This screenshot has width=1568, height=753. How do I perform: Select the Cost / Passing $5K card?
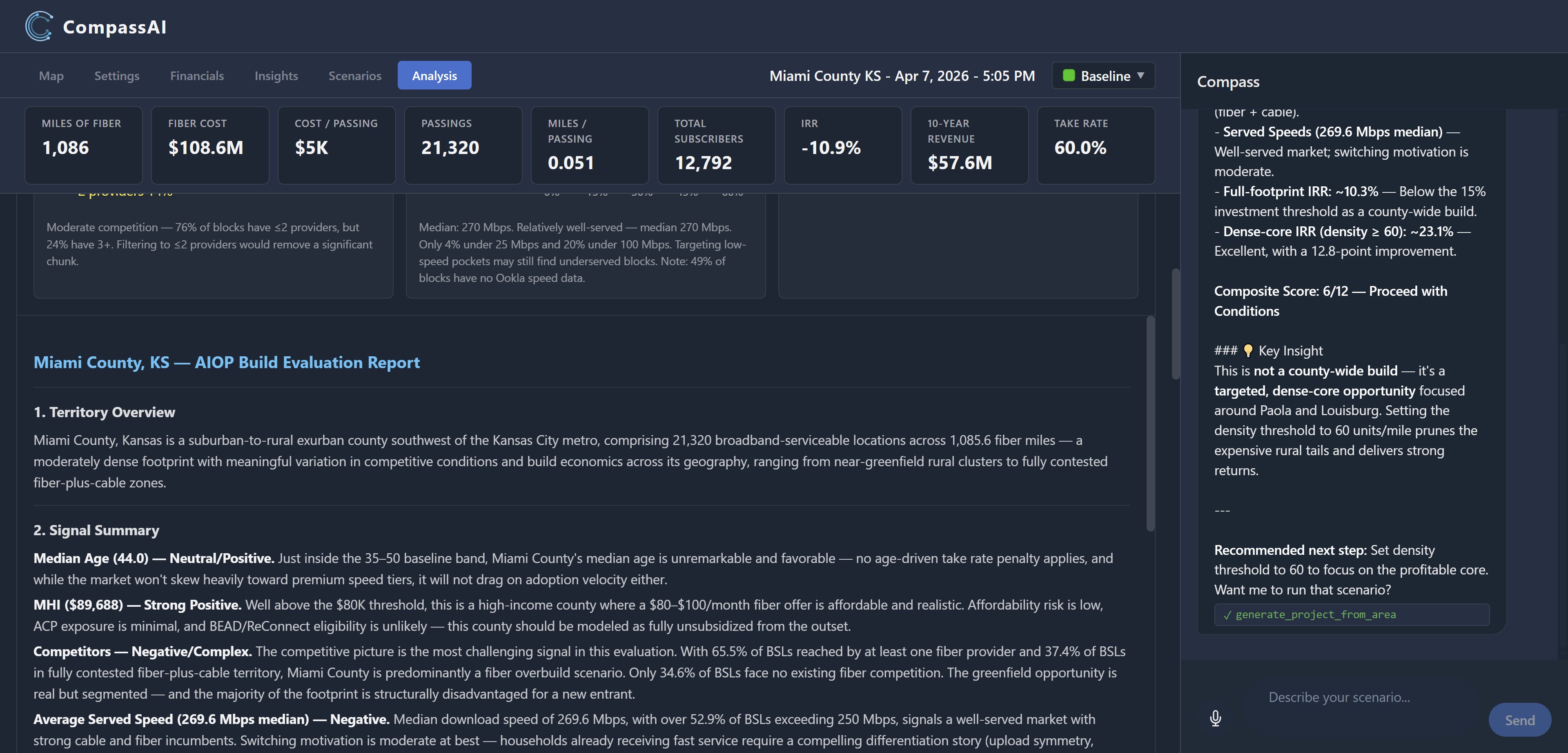tap(336, 145)
